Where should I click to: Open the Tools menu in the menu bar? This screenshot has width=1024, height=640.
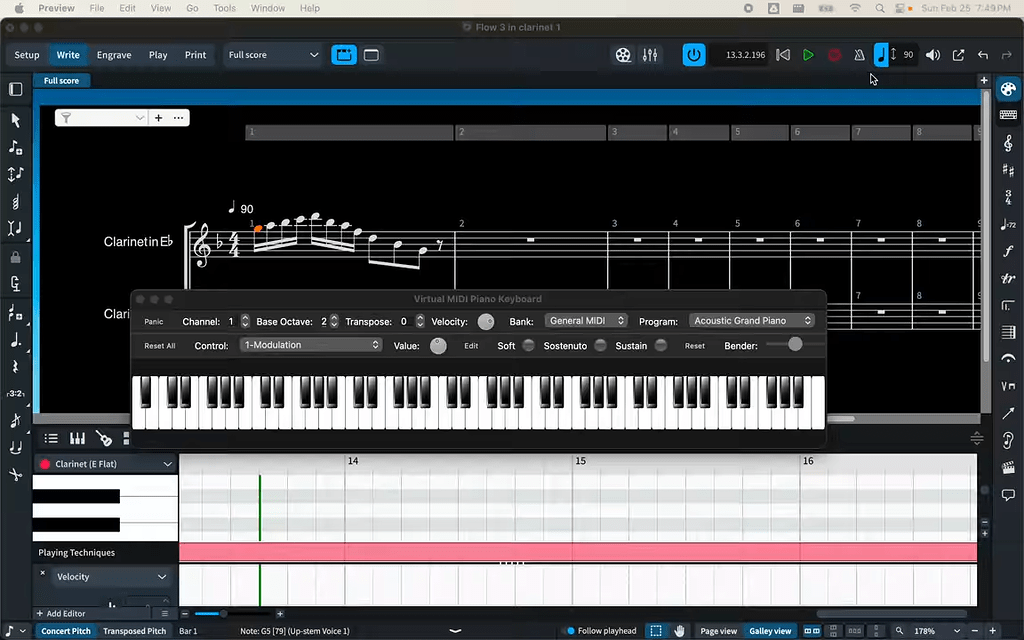click(x=224, y=8)
